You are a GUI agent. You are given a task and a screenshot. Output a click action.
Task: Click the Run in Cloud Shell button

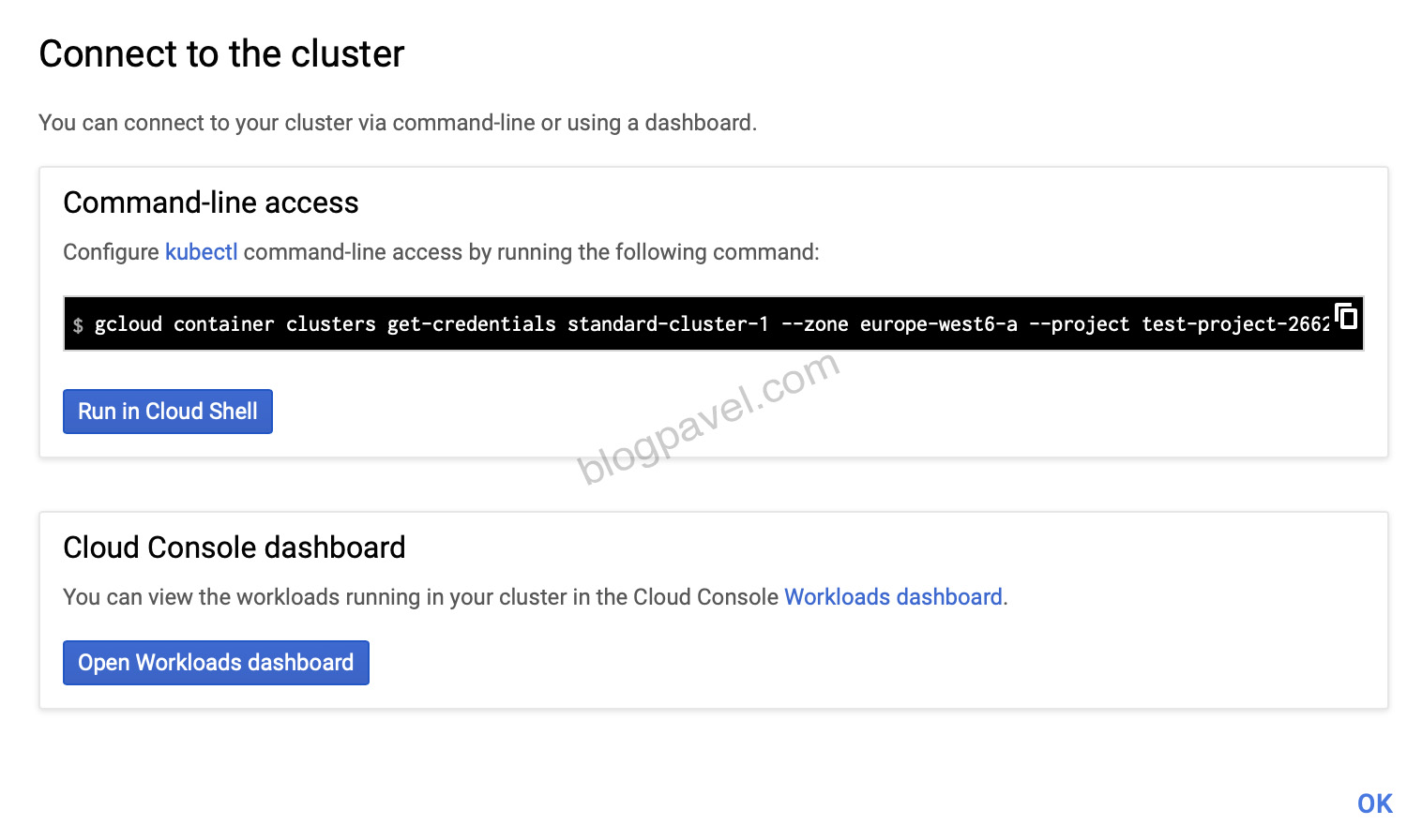pyautogui.click(x=168, y=412)
